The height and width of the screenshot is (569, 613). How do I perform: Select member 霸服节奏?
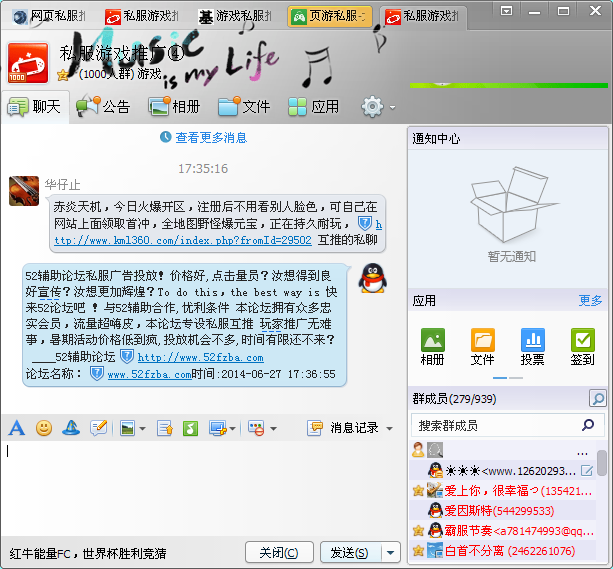click(503, 531)
